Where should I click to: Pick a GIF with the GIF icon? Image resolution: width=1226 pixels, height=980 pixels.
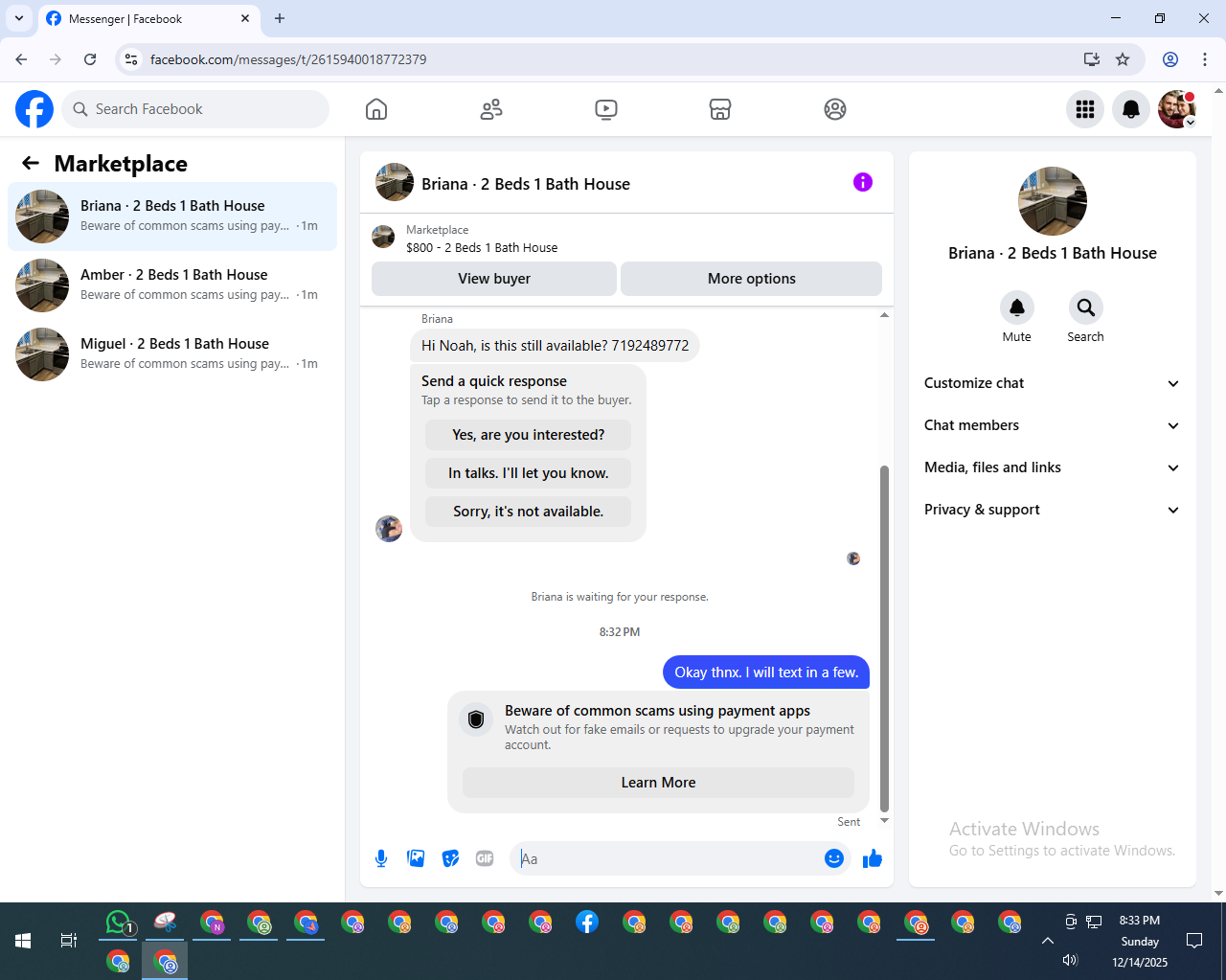(485, 858)
